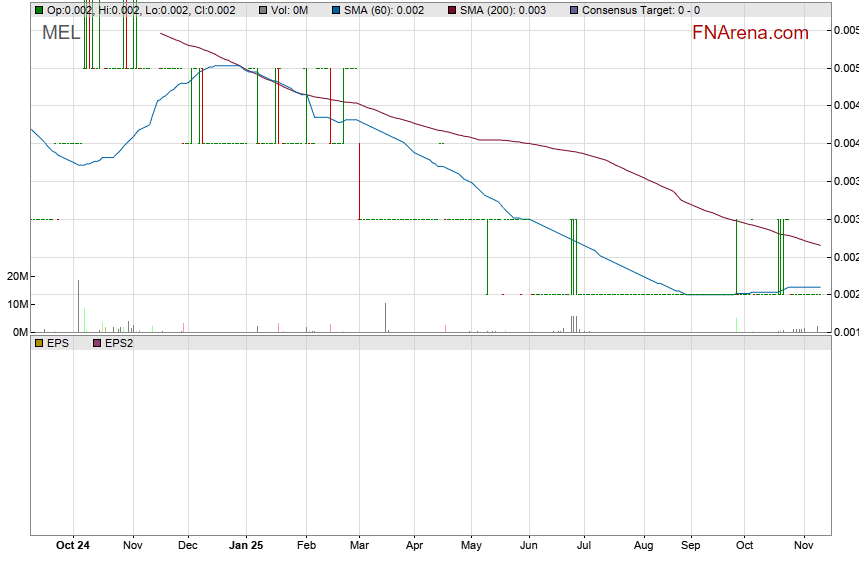
Task: Select the MEL ticker label
Action: [62, 33]
